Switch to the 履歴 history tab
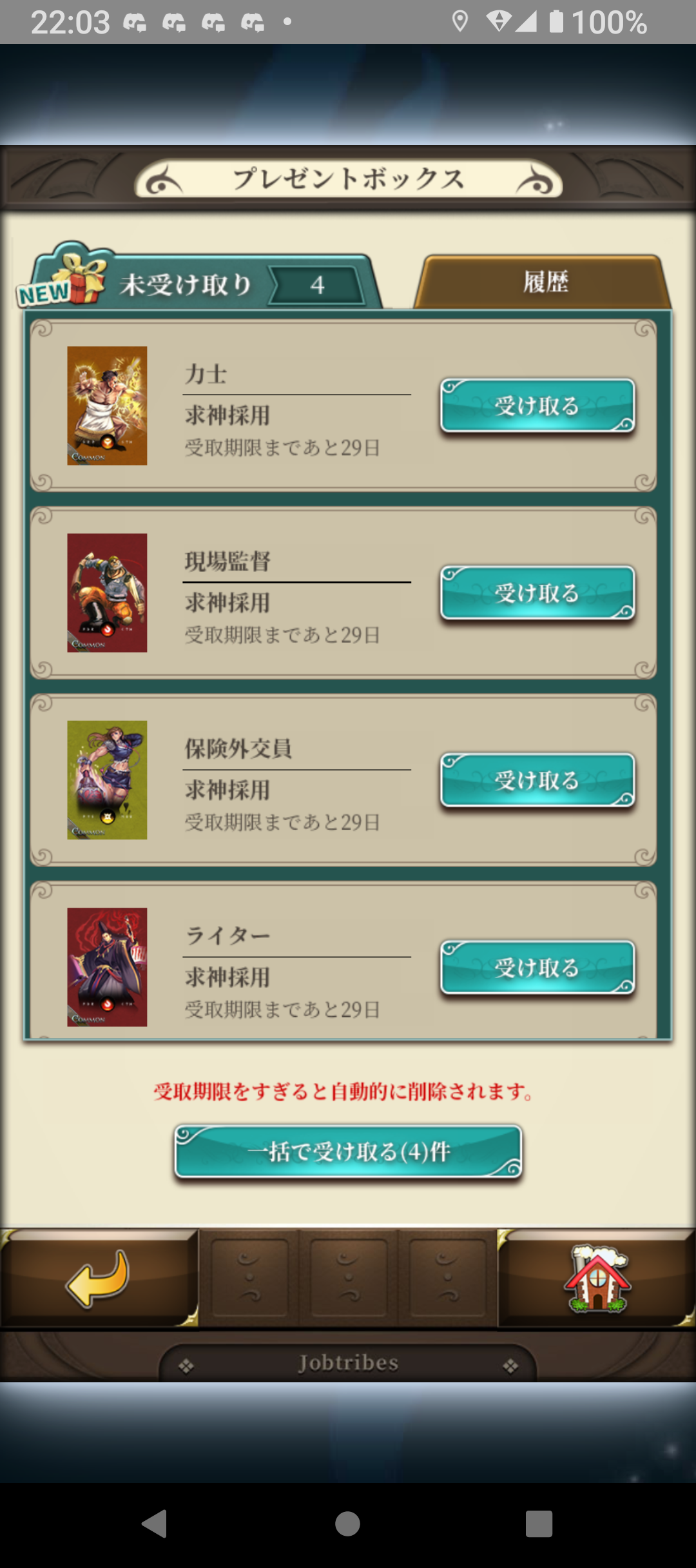The image size is (696, 1568). [x=543, y=282]
